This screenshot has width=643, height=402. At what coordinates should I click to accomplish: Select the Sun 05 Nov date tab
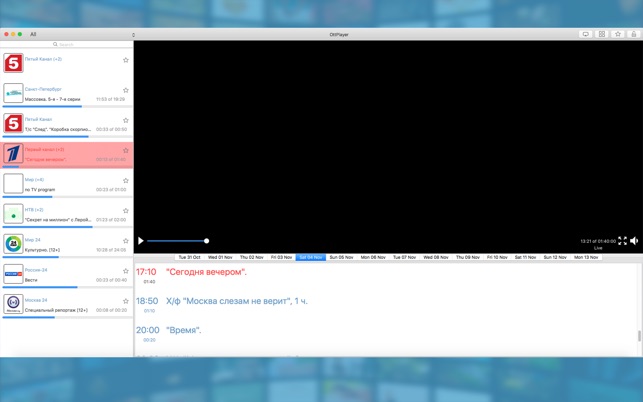[x=341, y=257]
